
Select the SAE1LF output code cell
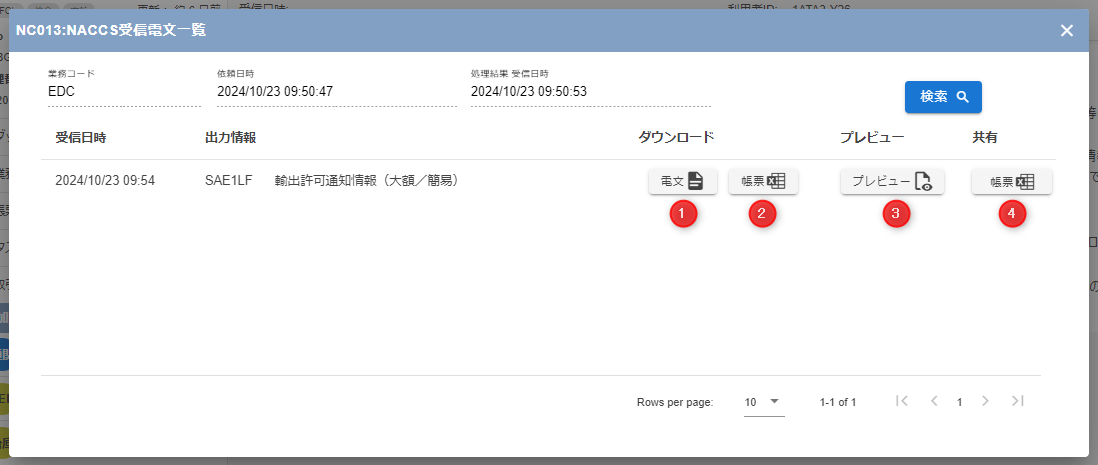[x=228, y=181]
